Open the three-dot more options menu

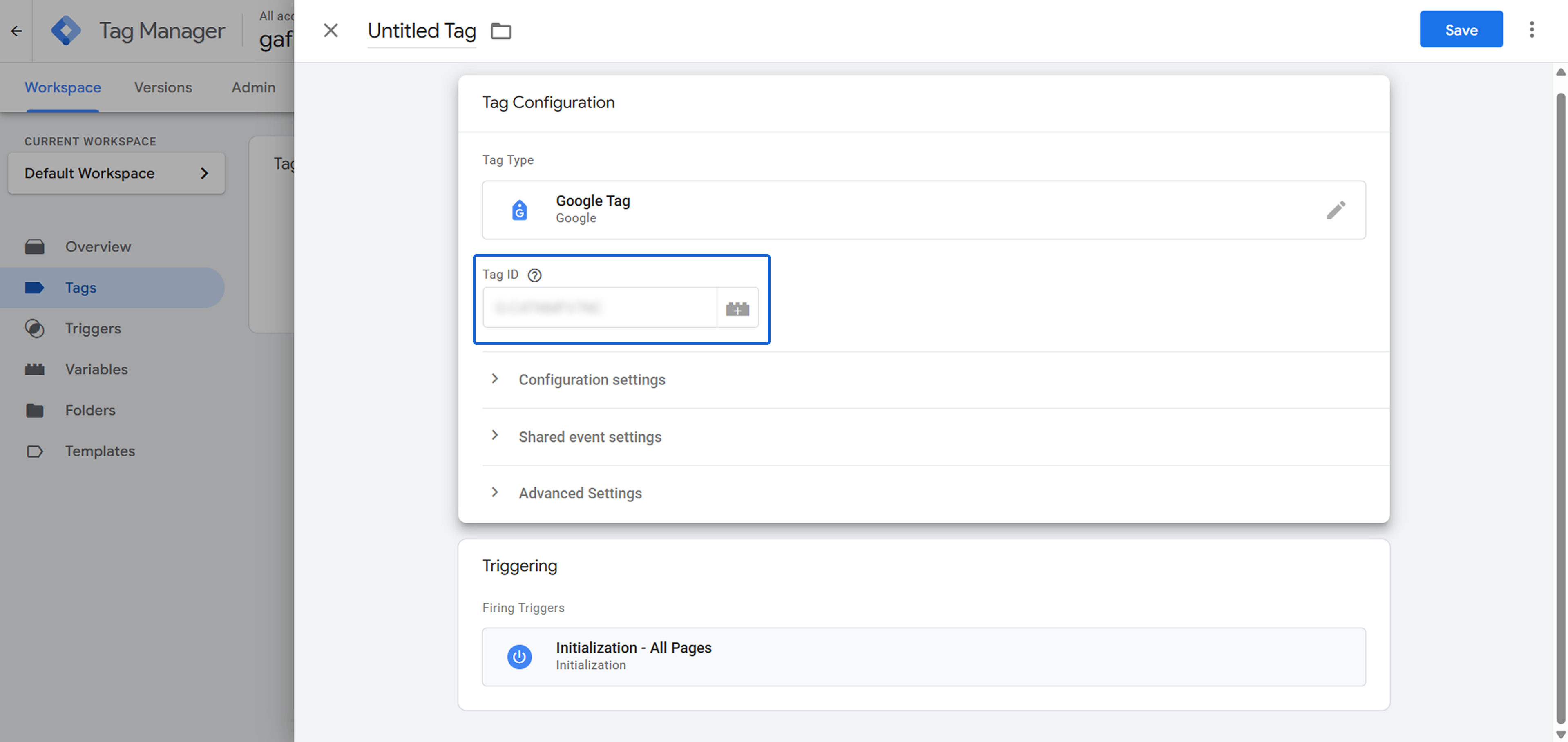(1532, 29)
